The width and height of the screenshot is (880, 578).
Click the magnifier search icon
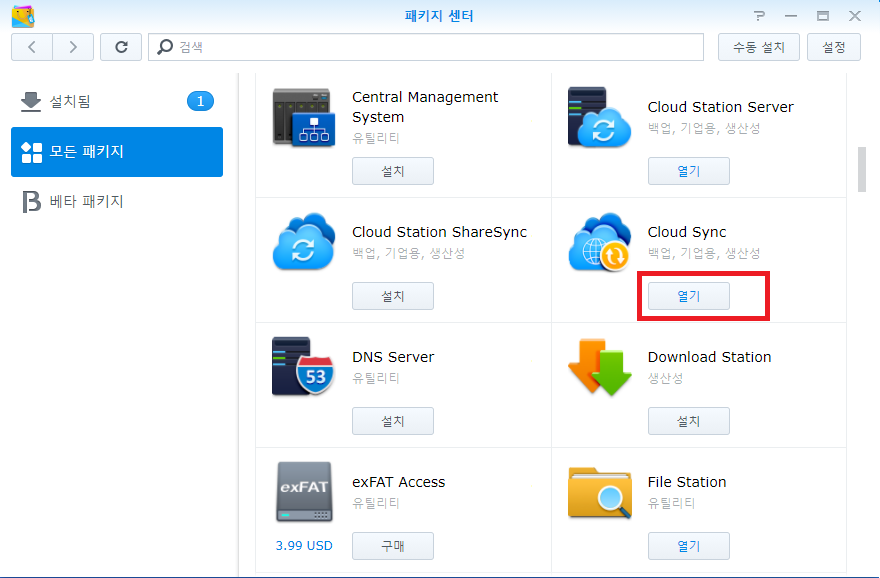coord(165,47)
